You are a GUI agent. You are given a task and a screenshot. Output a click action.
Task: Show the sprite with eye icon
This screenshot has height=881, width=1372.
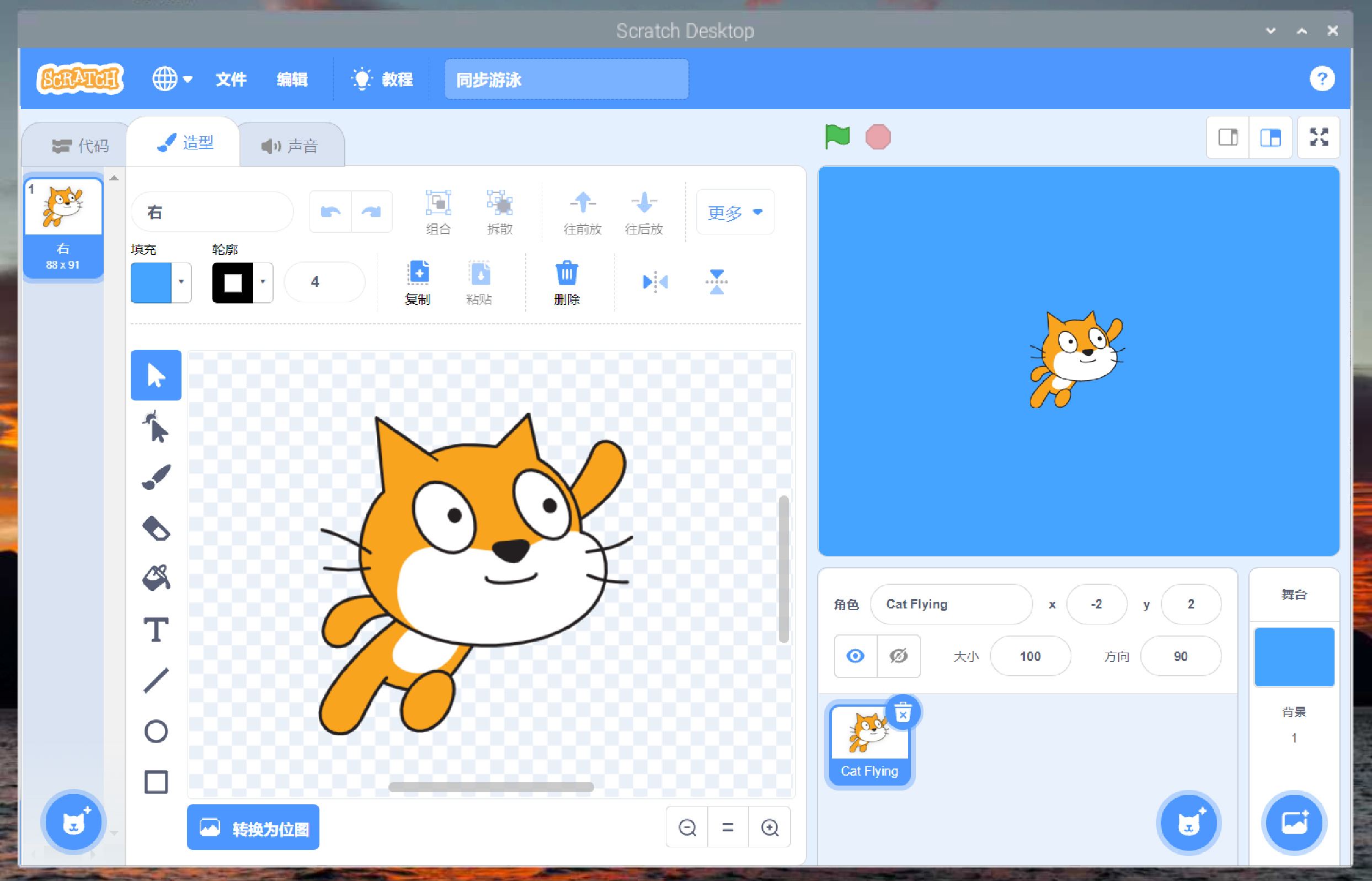855,655
